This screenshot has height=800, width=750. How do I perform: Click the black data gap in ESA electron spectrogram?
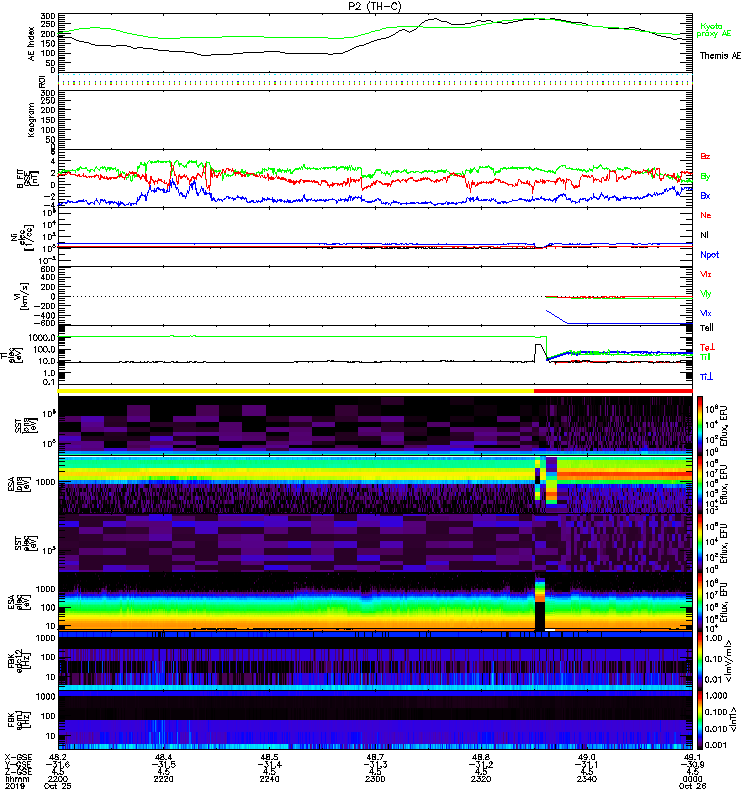[540, 616]
